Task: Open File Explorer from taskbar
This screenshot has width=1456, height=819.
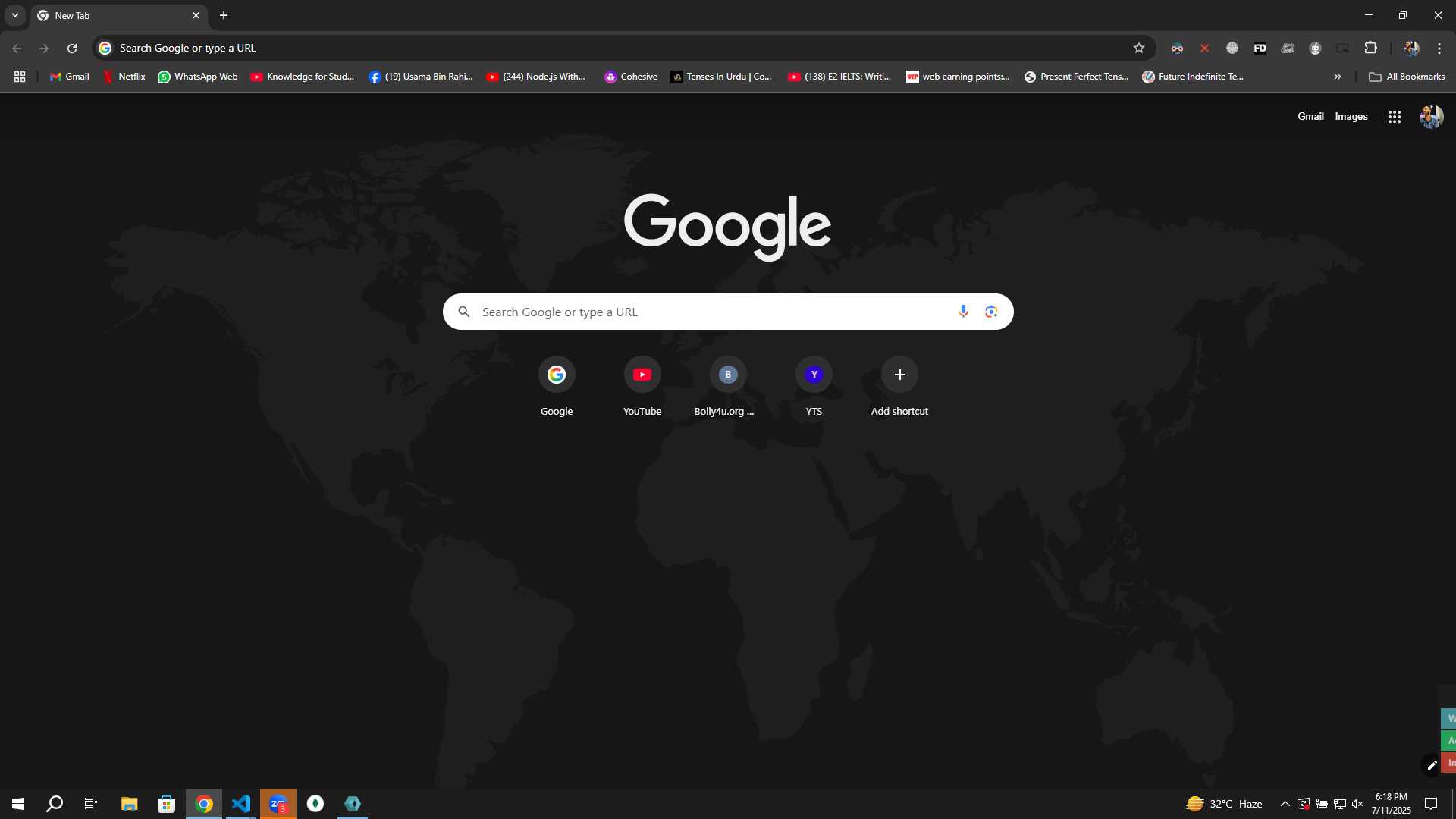Action: [x=130, y=804]
